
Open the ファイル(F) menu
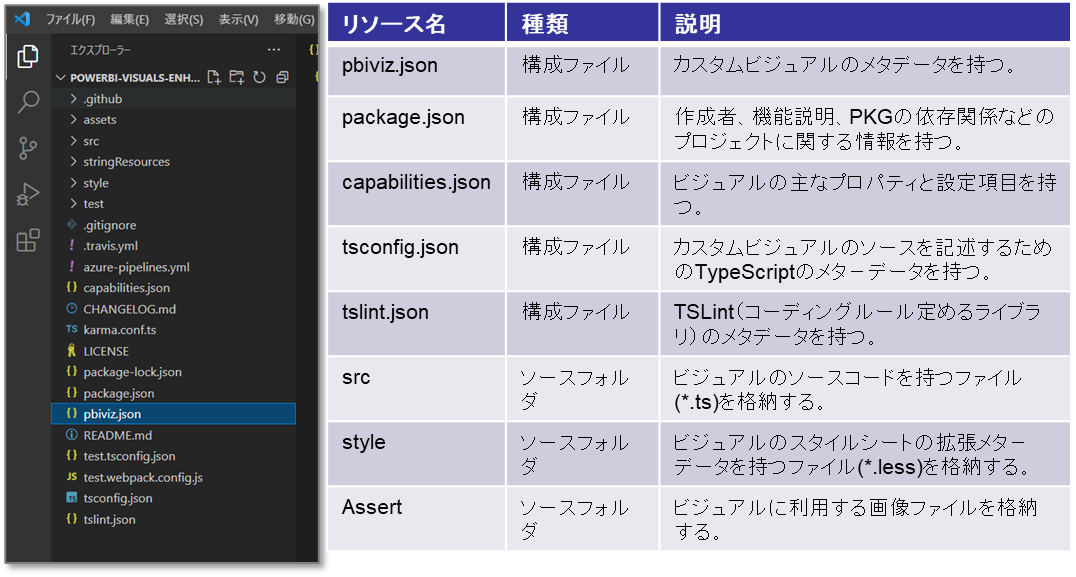coord(70,19)
